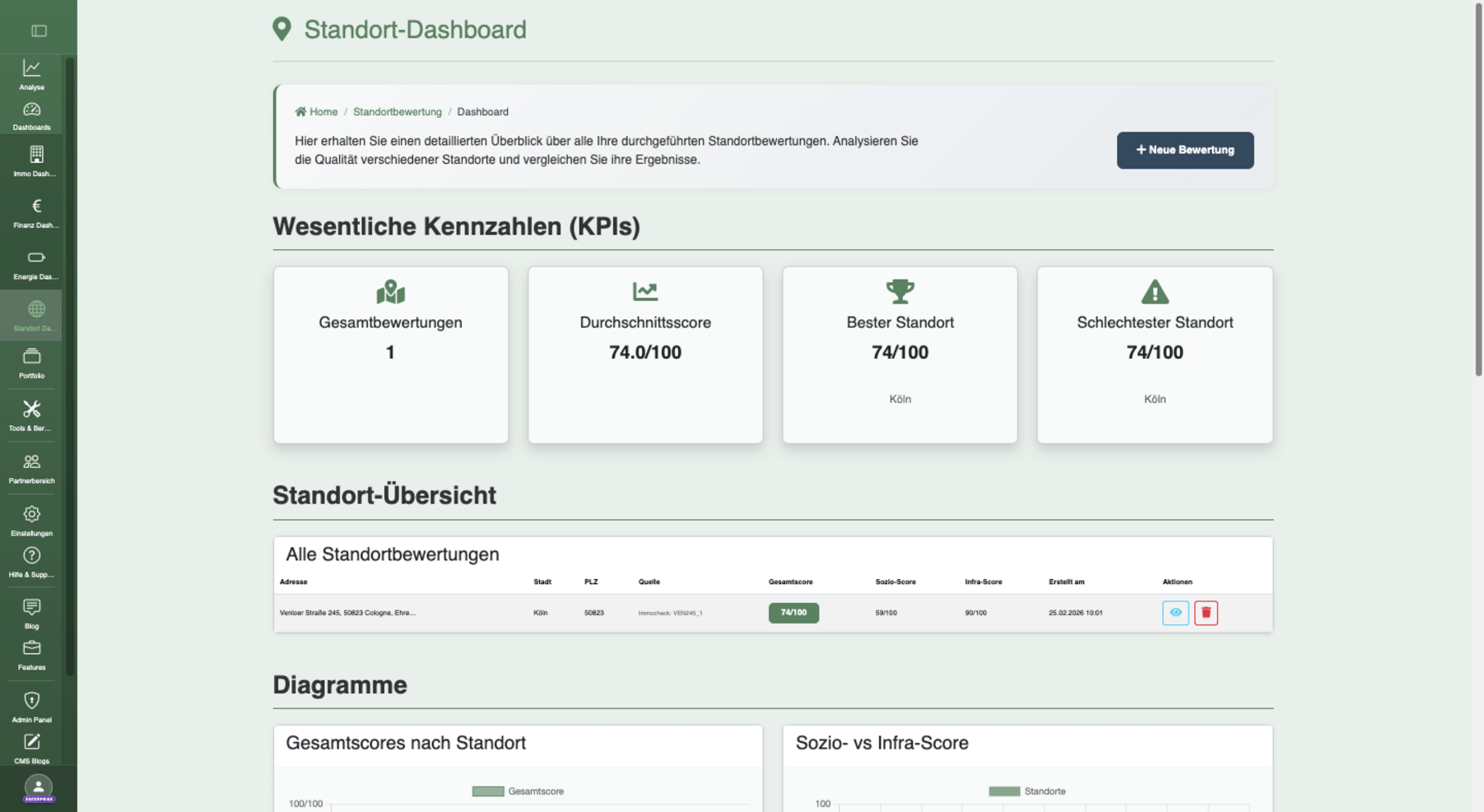
Task: Open the user profile avatar
Action: (38, 787)
